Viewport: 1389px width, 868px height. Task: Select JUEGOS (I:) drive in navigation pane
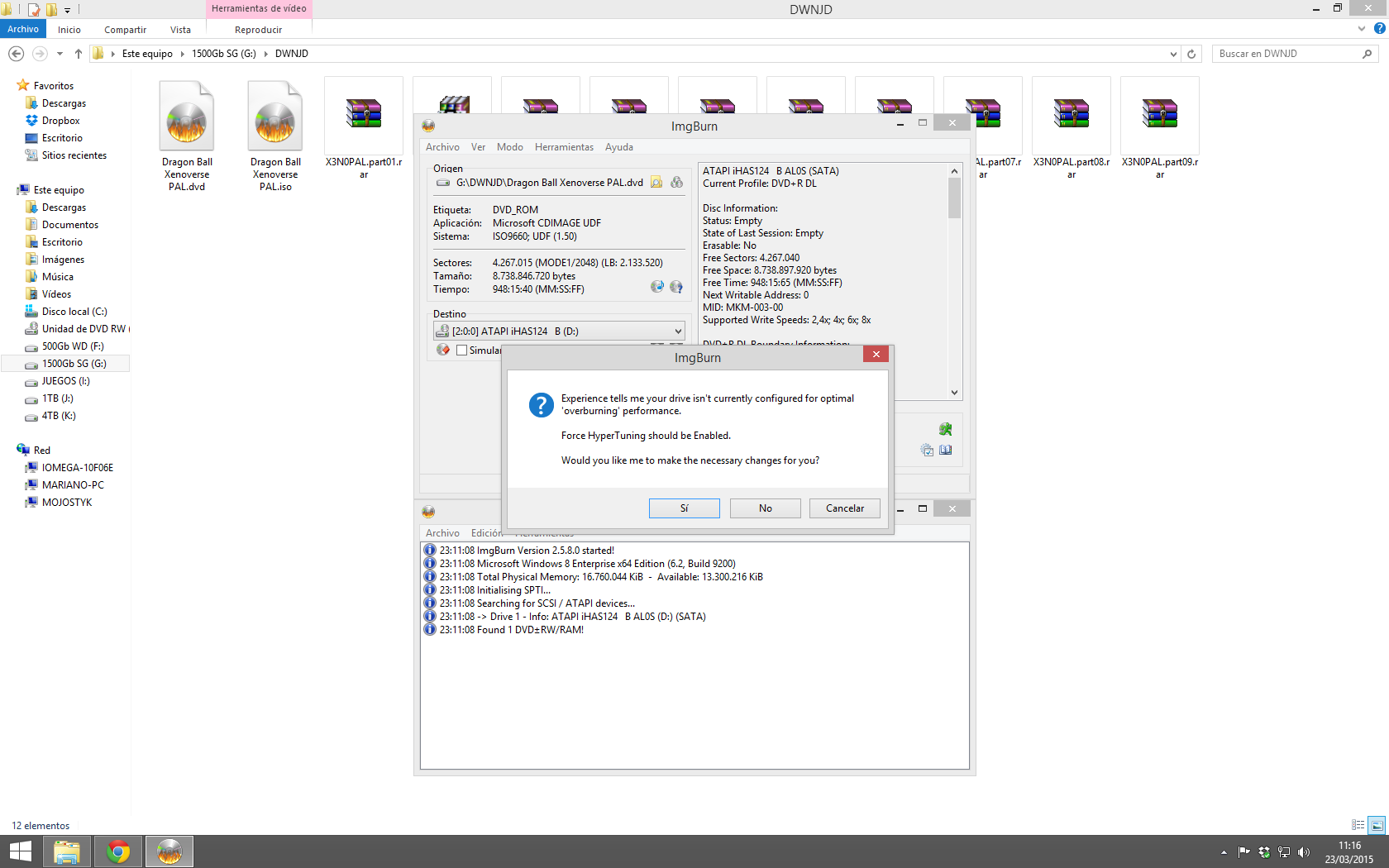65,381
